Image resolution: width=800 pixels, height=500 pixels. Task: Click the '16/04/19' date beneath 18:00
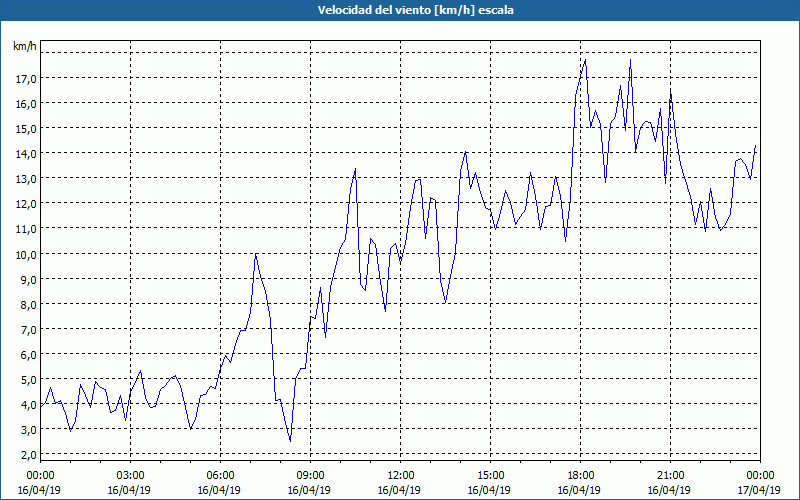(x=579, y=490)
